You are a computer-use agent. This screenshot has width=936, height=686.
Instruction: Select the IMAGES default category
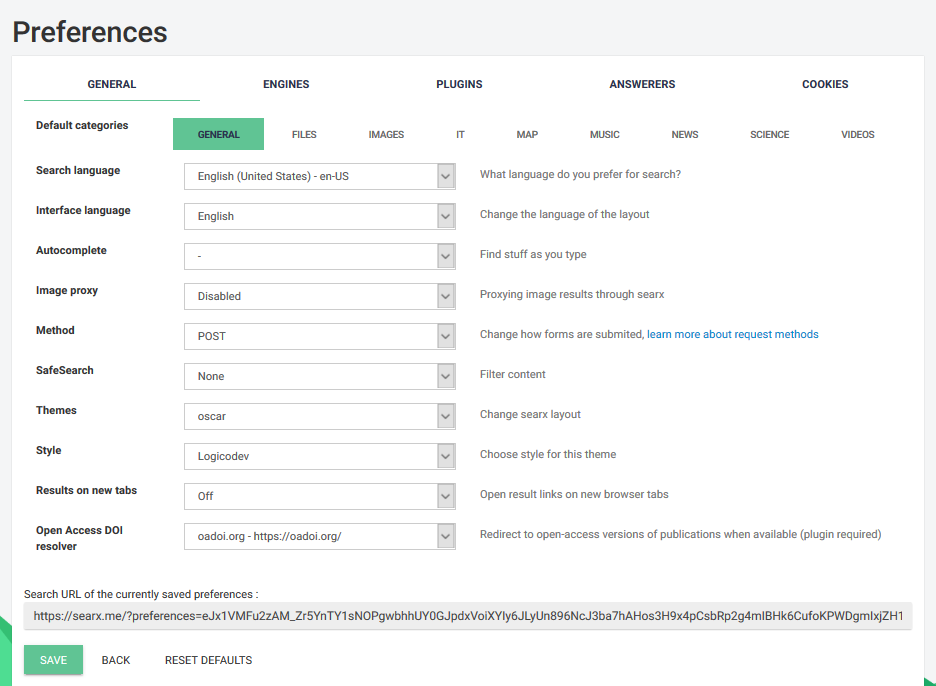pyautogui.click(x=386, y=134)
